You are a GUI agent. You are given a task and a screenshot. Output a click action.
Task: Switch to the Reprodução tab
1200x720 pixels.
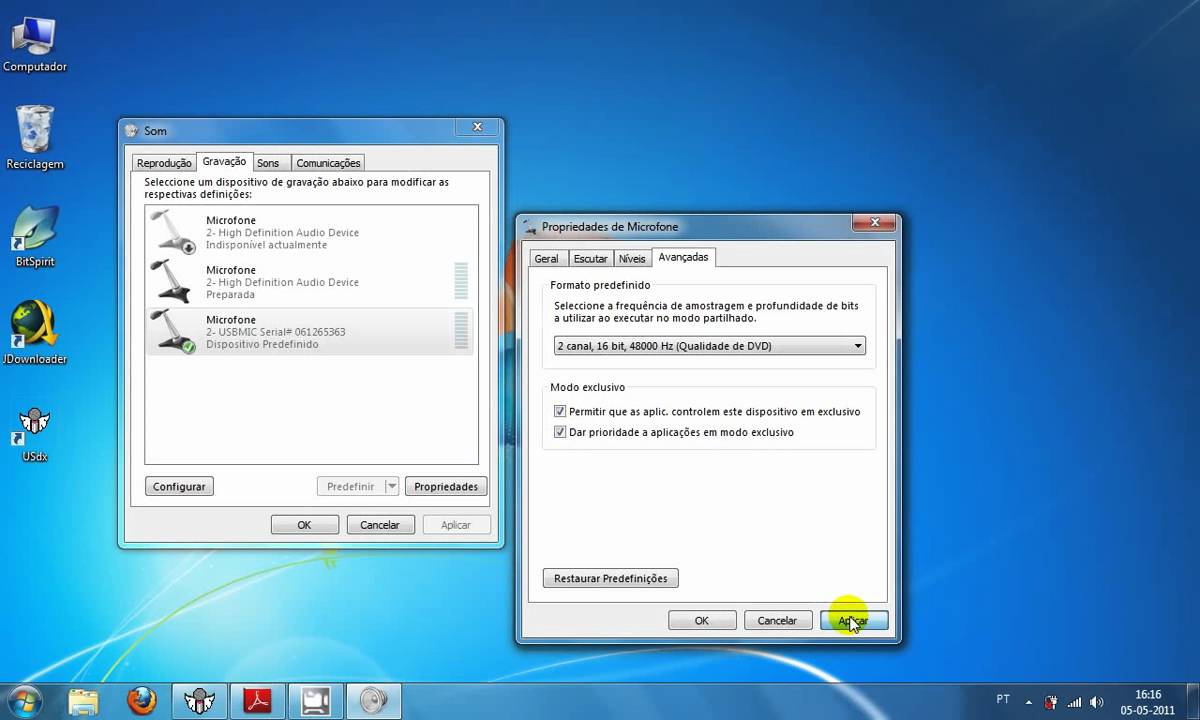pos(164,163)
